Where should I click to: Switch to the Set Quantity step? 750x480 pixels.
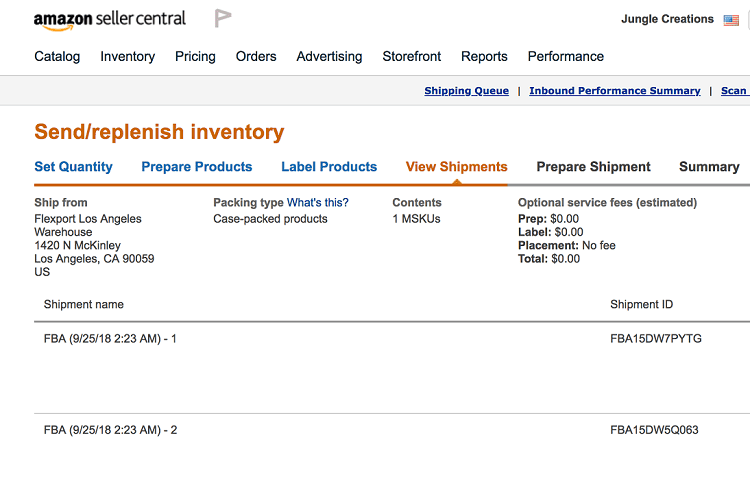pos(73,167)
